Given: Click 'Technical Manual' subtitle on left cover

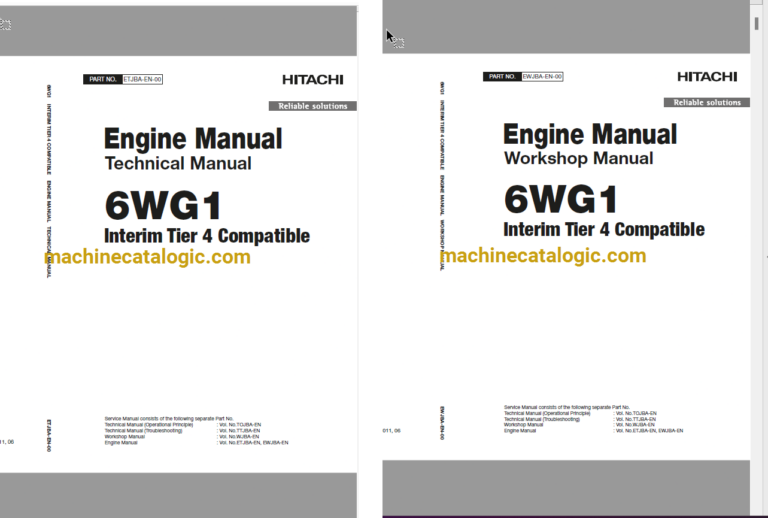Looking at the screenshot, I should point(178,164).
